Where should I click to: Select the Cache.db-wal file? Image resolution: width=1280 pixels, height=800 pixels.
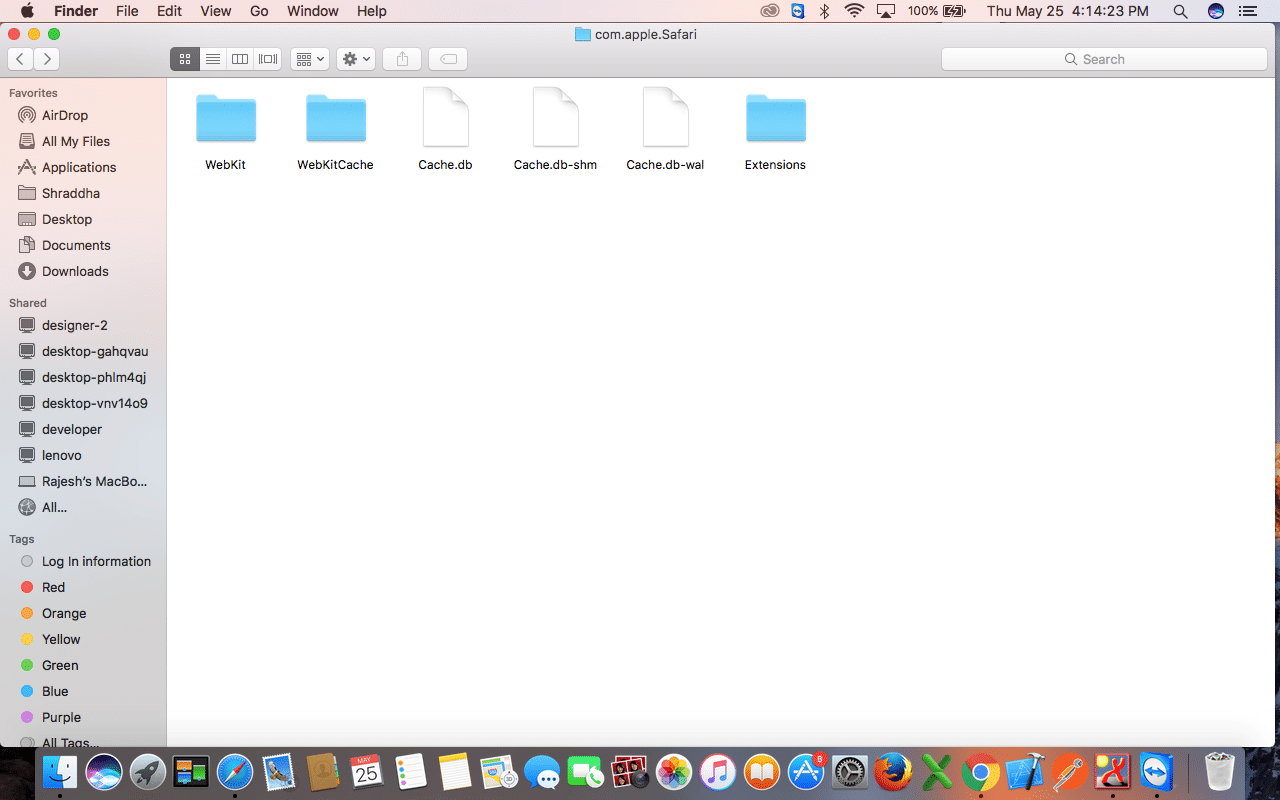tap(665, 130)
